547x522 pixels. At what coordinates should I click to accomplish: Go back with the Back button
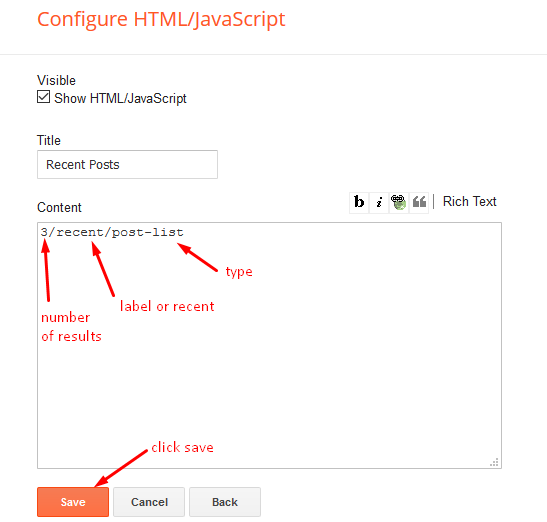[x=225, y=502]
